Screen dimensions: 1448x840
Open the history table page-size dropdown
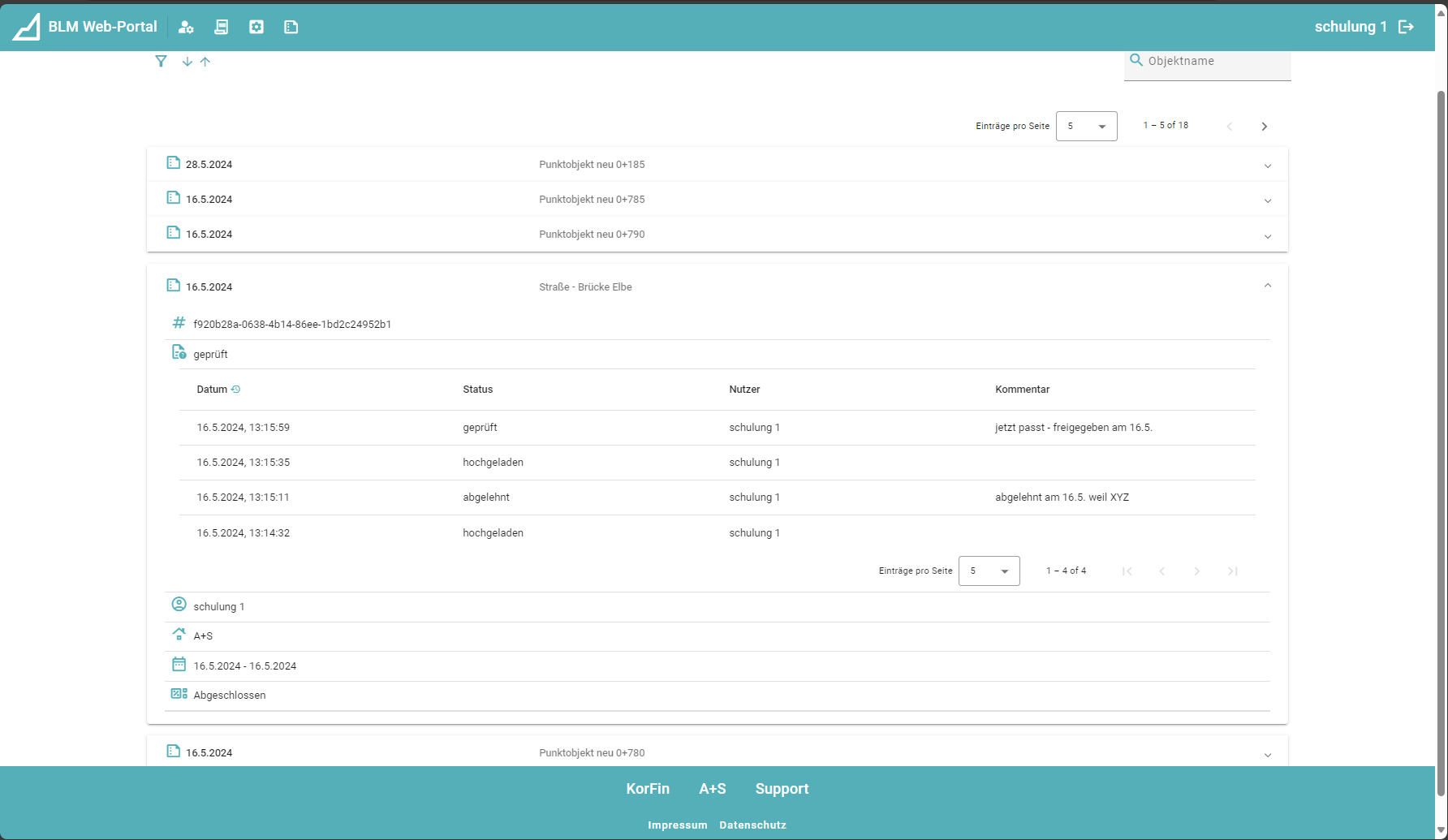point(989,571)
